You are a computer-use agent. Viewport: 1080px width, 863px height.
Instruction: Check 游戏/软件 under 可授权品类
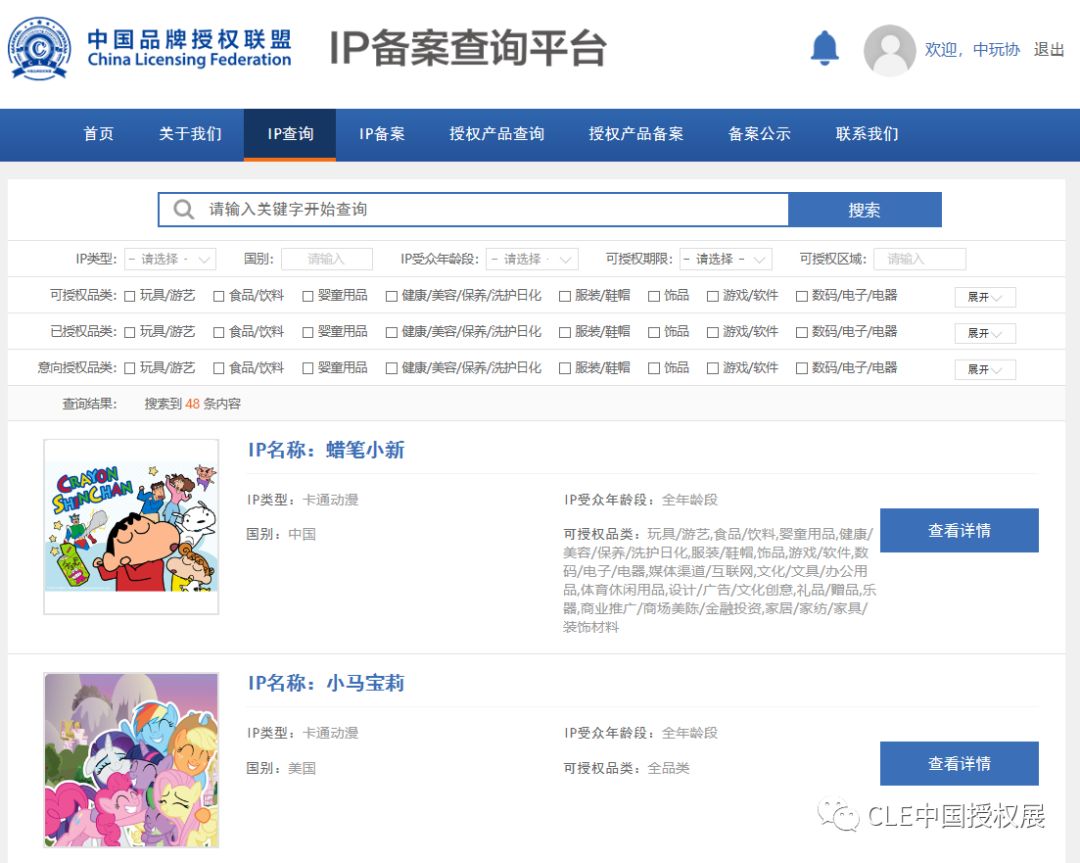click(x=713, y=296)
